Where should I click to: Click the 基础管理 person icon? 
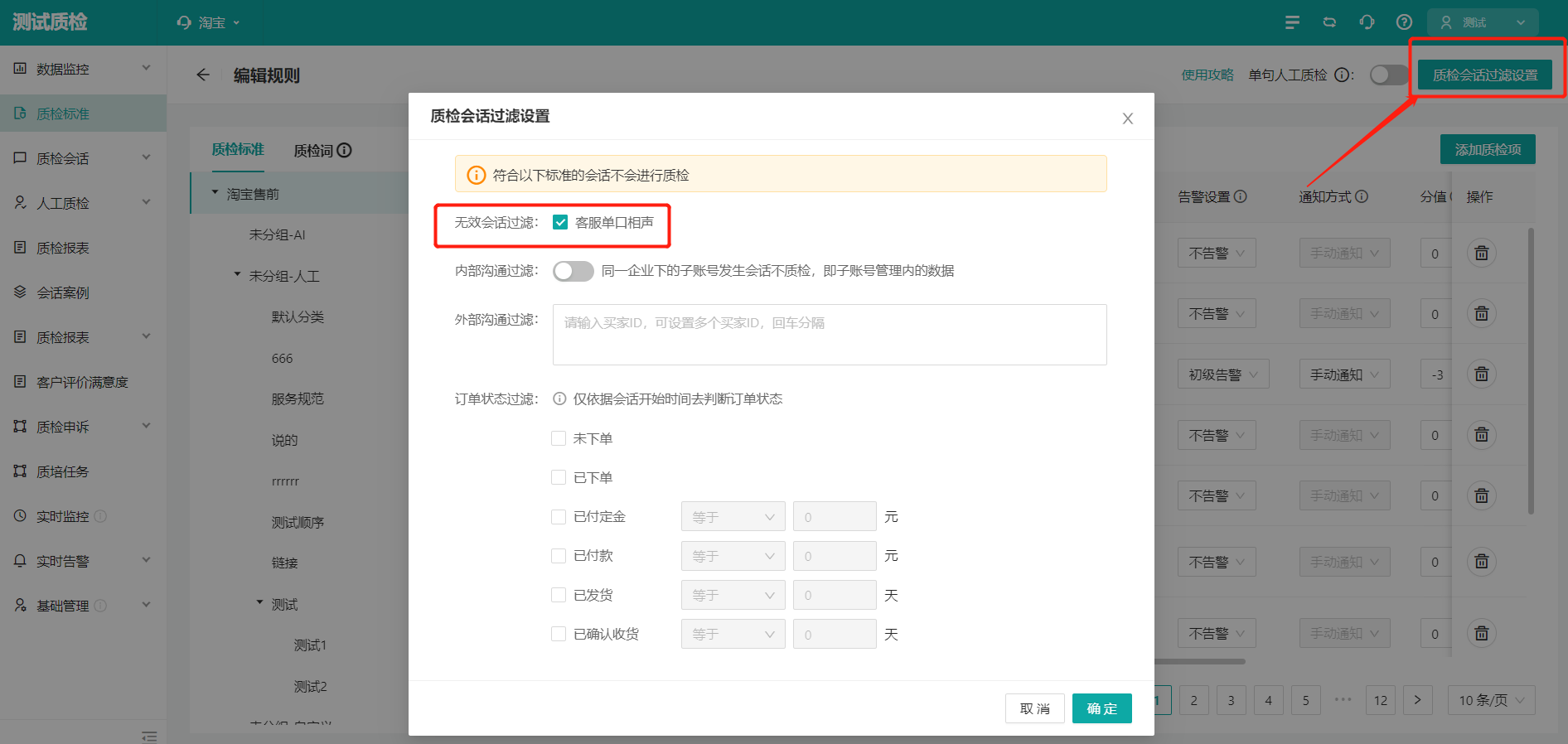(x=20, y=605)
